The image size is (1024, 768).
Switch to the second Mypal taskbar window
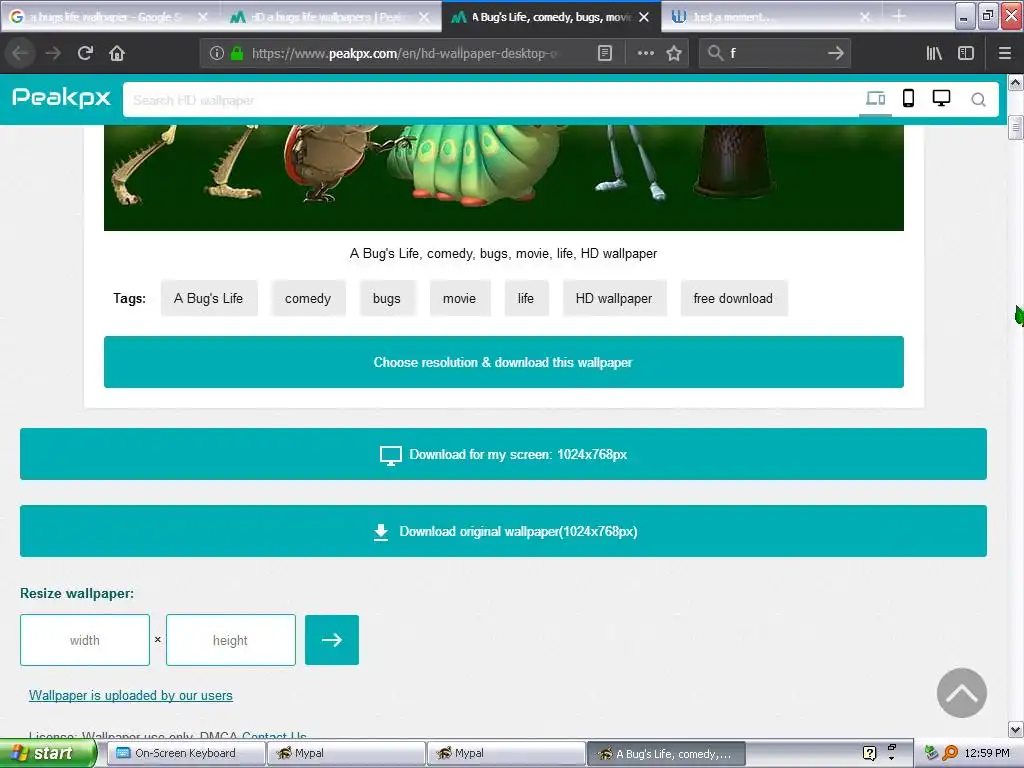point(506,753)
